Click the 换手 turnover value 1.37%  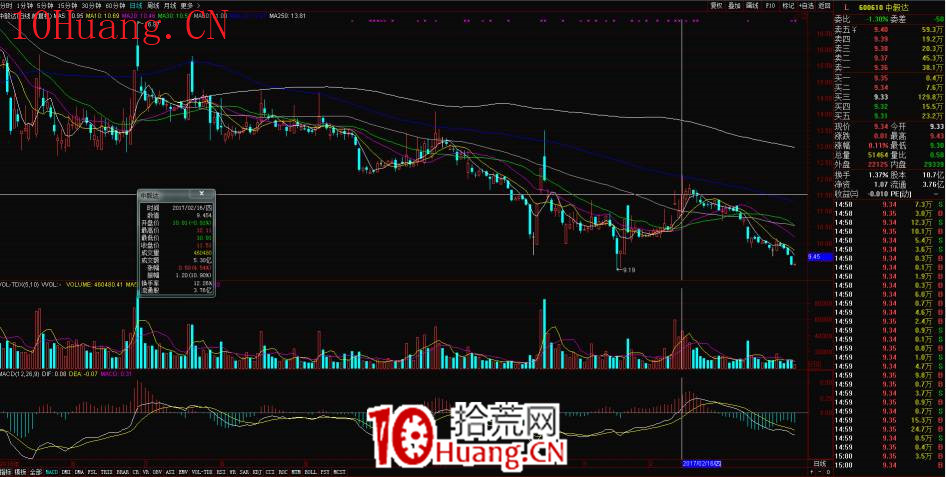[x=878, y=174]
